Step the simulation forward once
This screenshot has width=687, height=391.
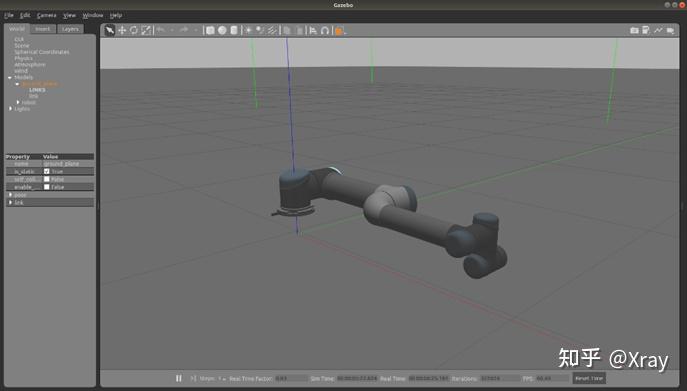coord(193,378)
